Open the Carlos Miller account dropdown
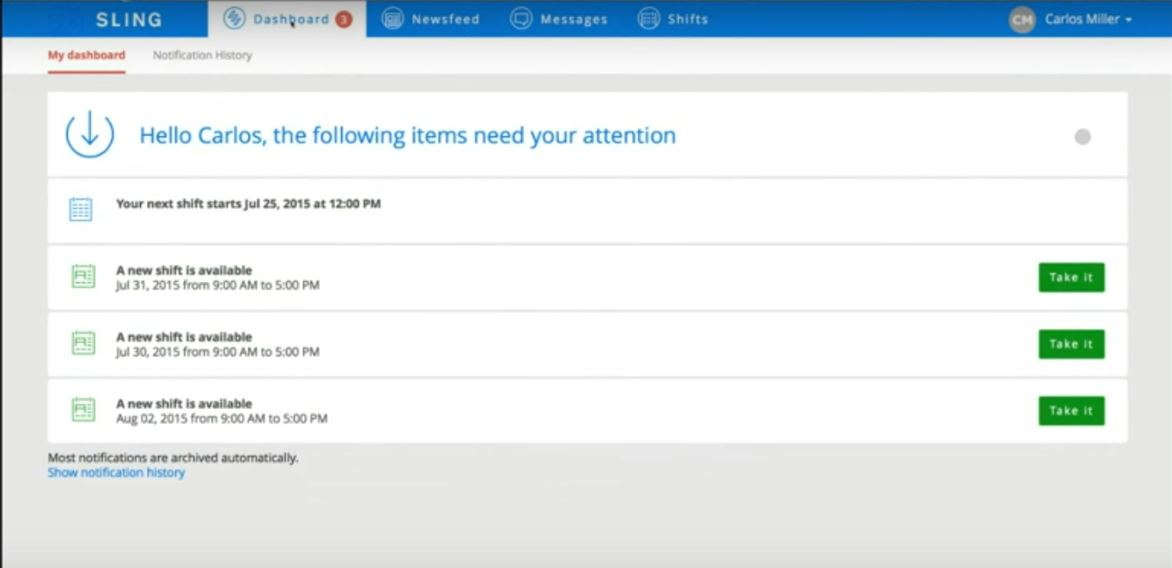This screenshot has width=1172, height=568. 1088,19
